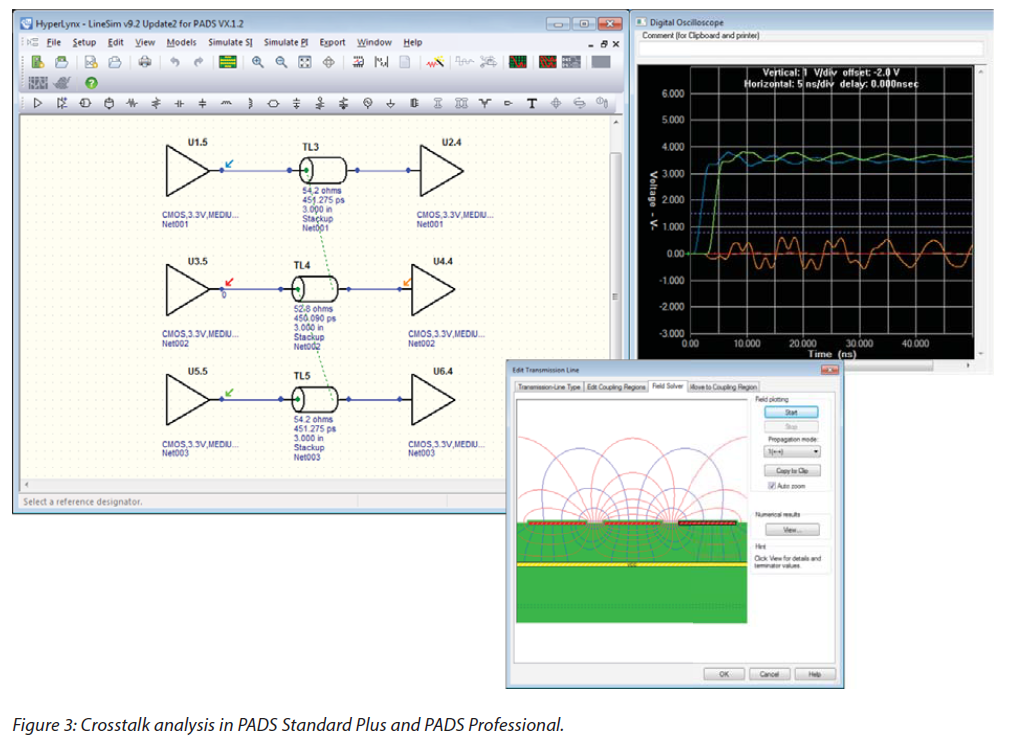Select the TL4 transmission line symbol
Screen dimensions: 1009x744
[316, 290]
